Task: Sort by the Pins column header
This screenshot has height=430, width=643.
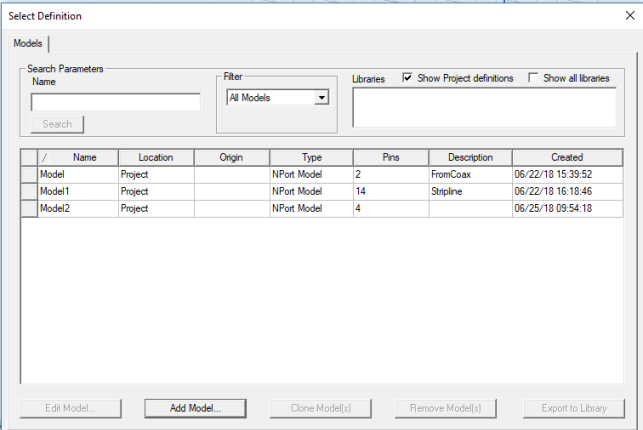Action: coord(390,158)
